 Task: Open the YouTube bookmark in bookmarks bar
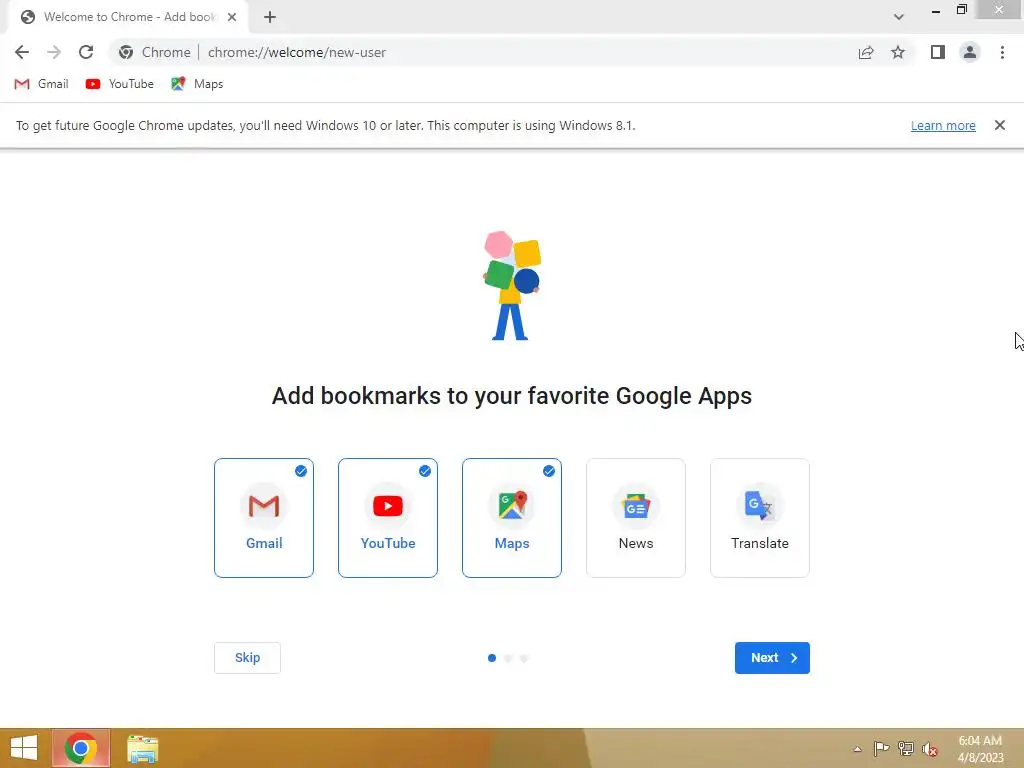120,84
